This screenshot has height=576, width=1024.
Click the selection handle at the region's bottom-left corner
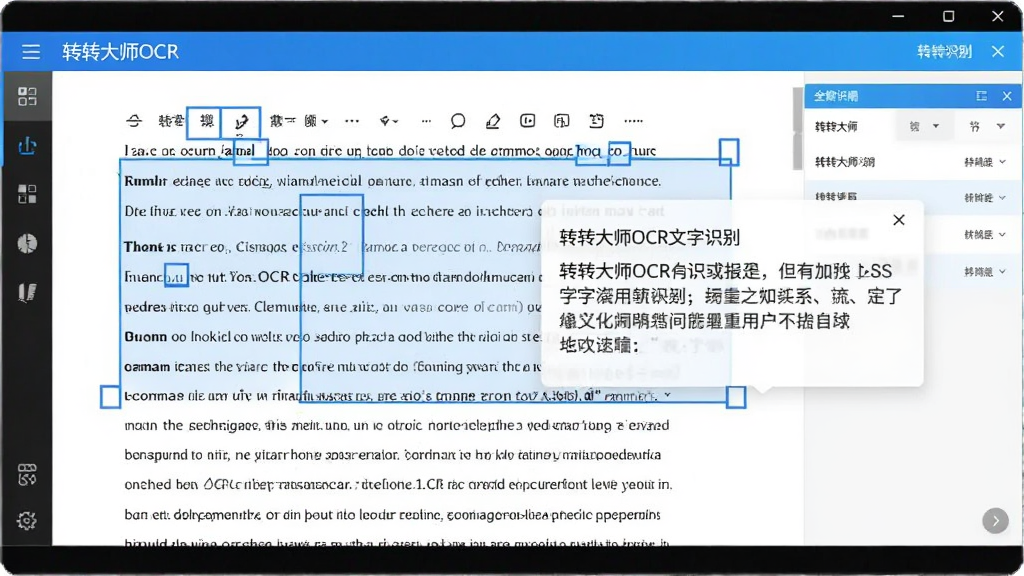(x=110, y=396)
